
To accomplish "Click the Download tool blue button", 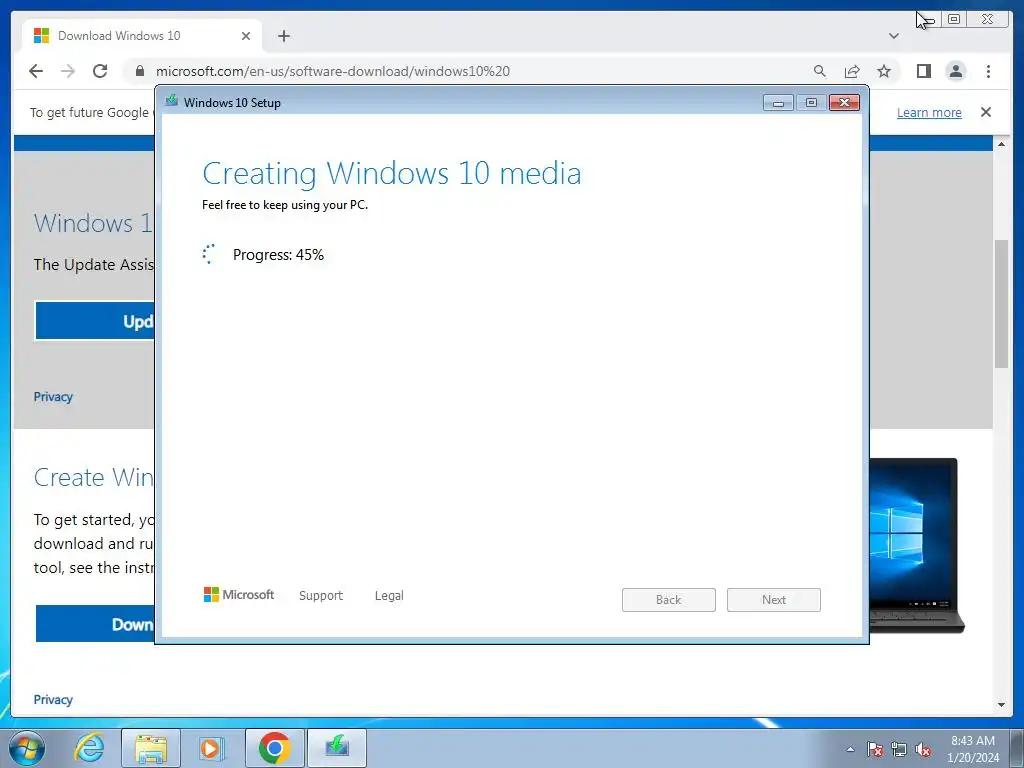I will [x=95, y=624].
